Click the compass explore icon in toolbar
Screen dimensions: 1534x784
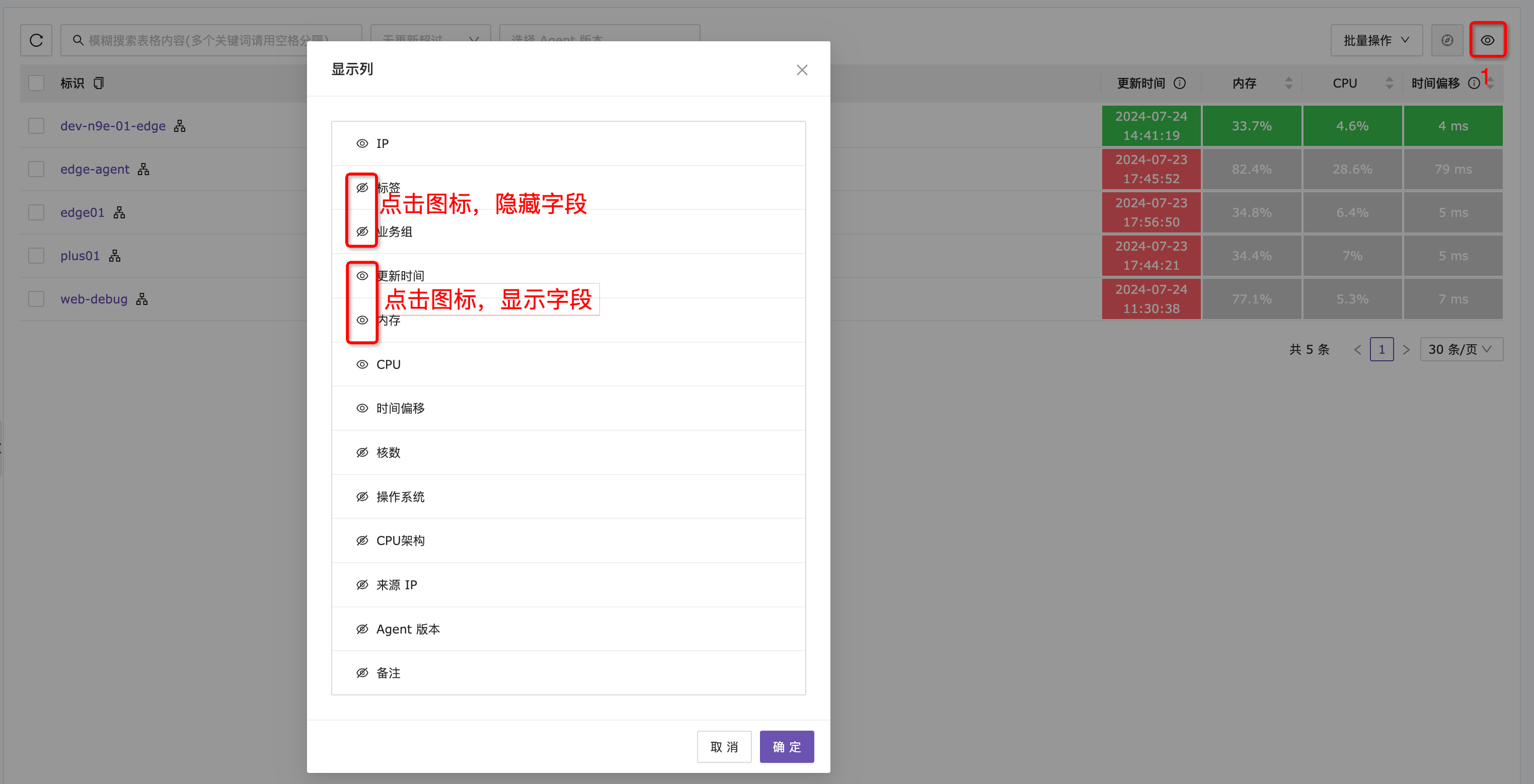click(1447, 40)
